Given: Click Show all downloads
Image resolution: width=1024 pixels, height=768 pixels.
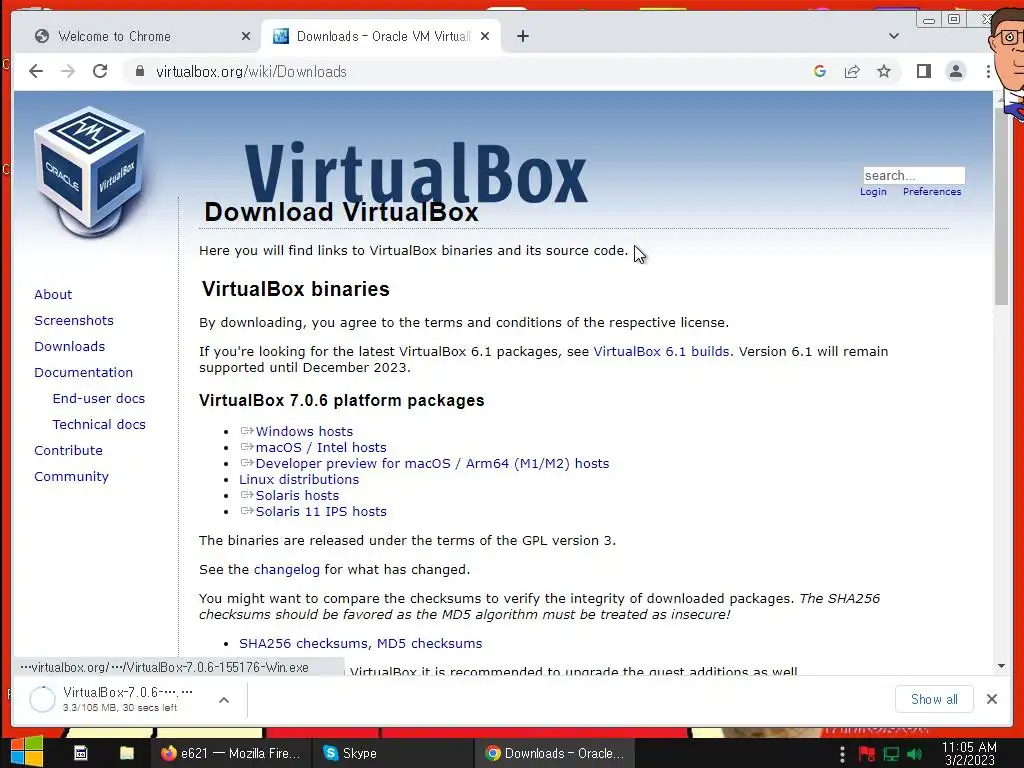Looking at the screenshot, I should pyautogui.click(x=934, y=699).
